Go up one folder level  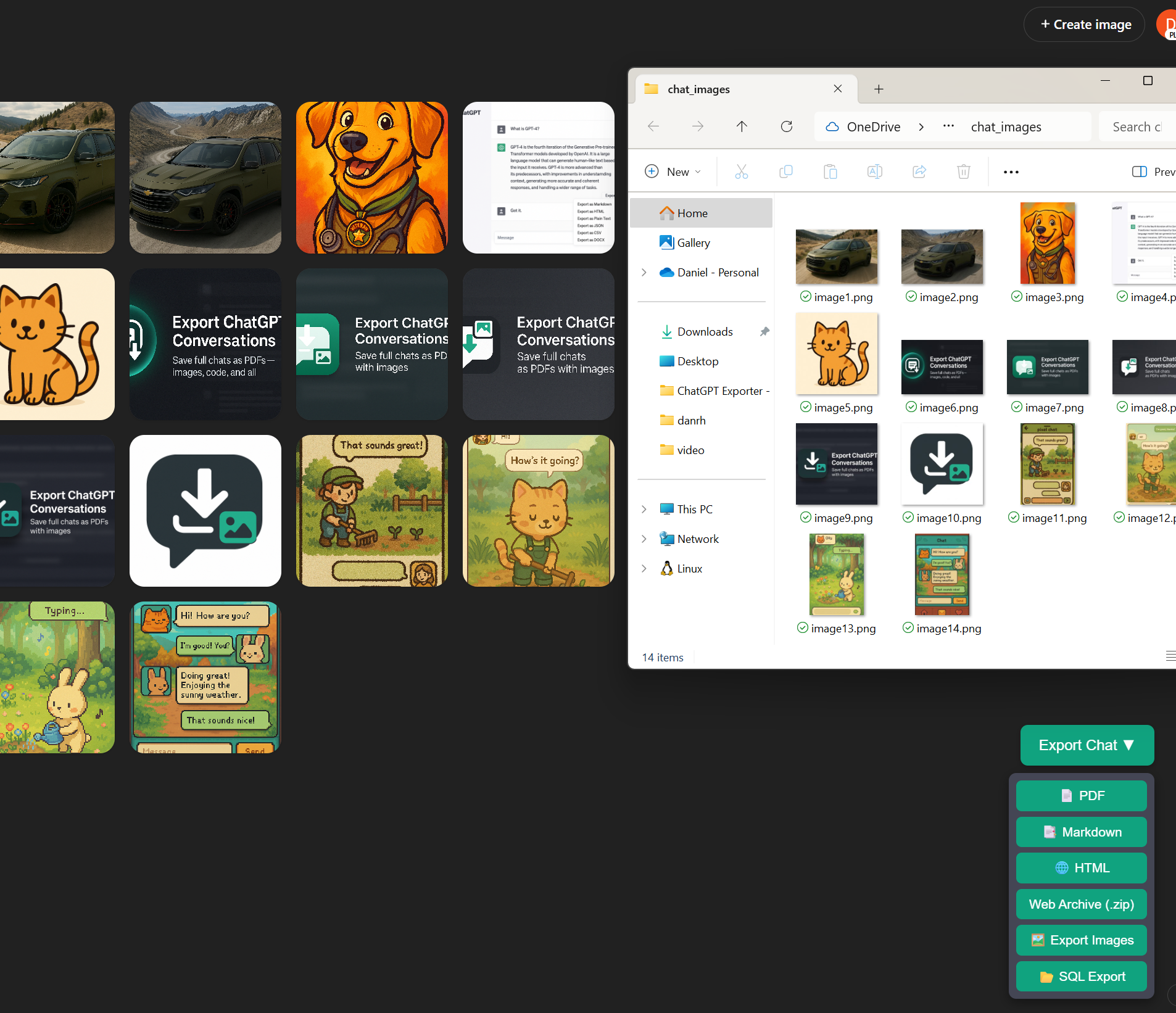(742, 126)
